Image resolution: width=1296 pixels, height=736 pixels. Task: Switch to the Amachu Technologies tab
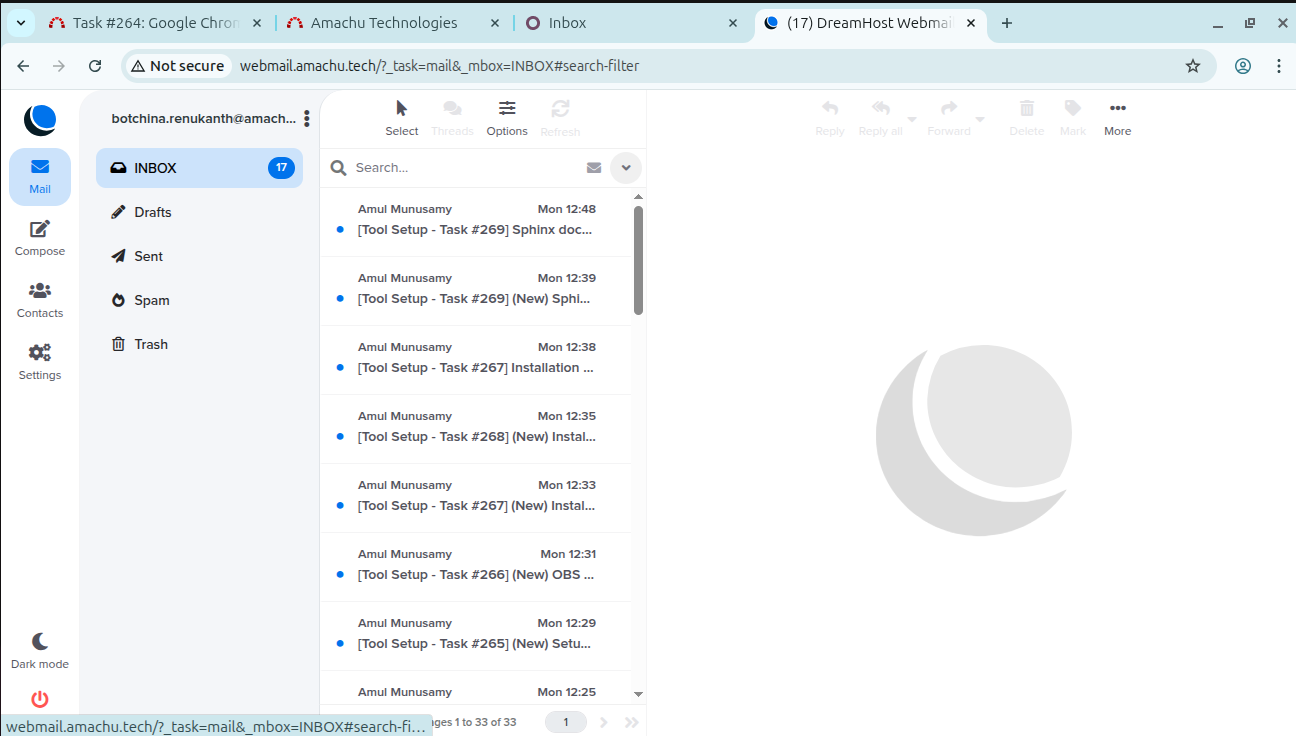coord(383,23)
